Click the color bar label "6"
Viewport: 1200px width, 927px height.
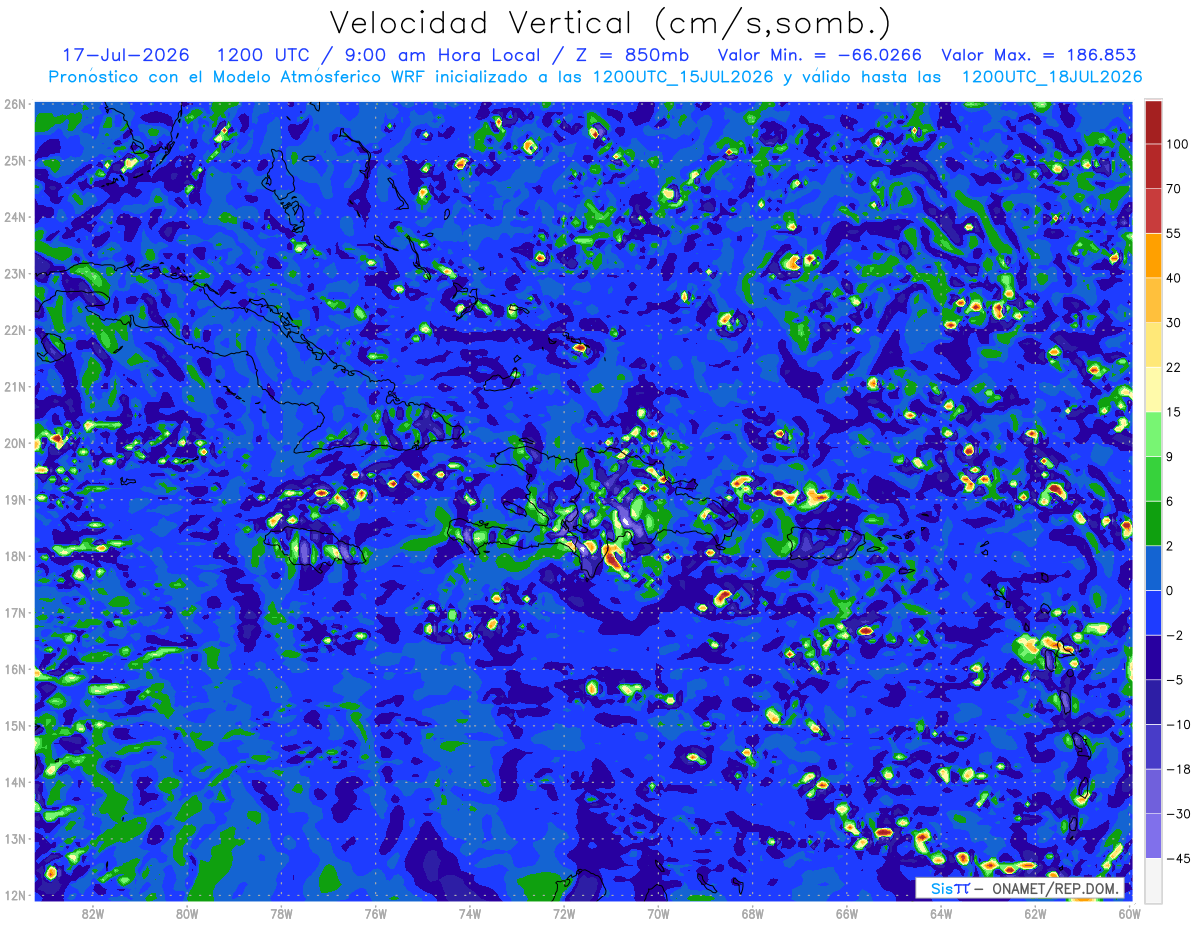tap(1170, 501)
